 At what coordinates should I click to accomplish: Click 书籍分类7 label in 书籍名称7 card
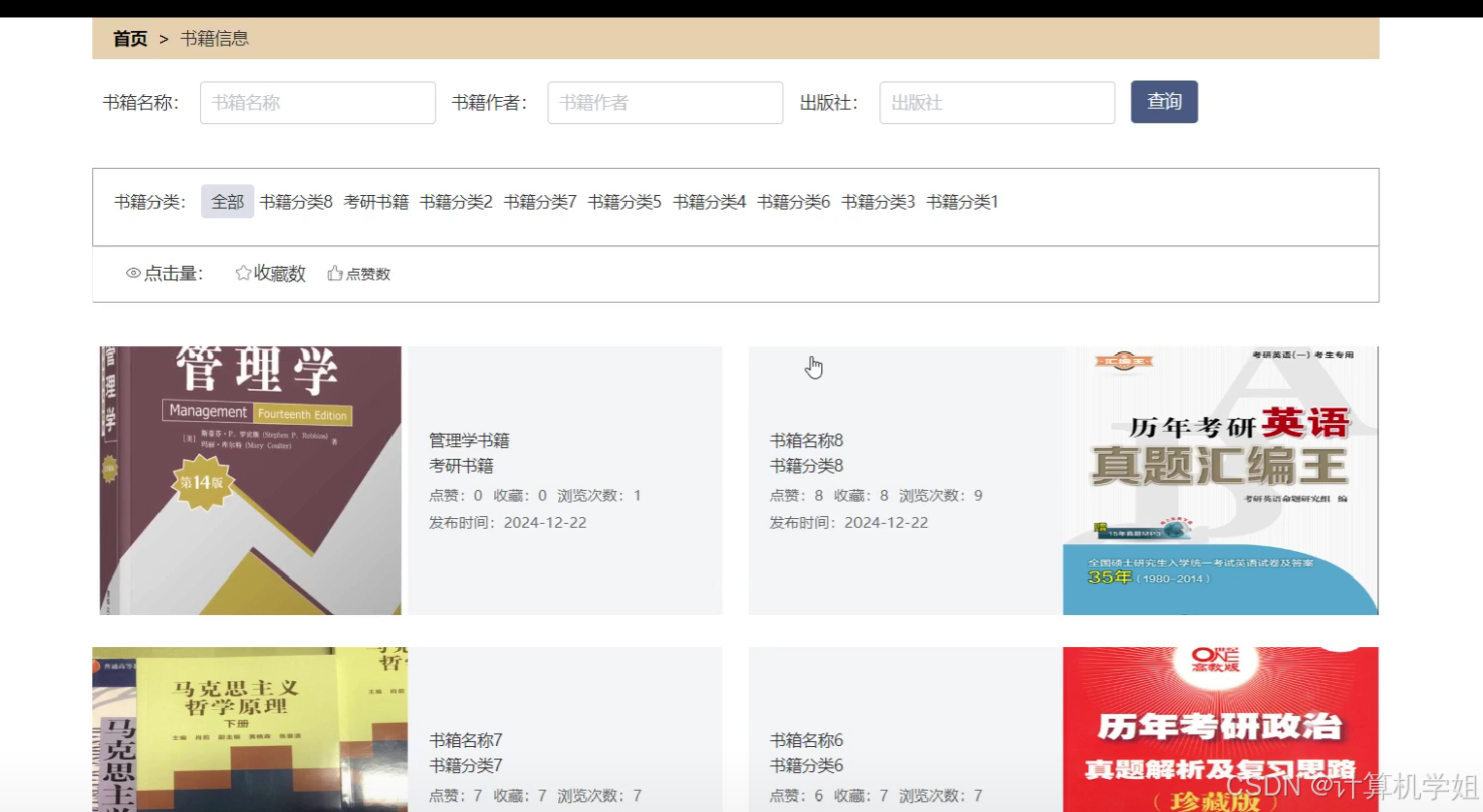[x=466, y=765]
